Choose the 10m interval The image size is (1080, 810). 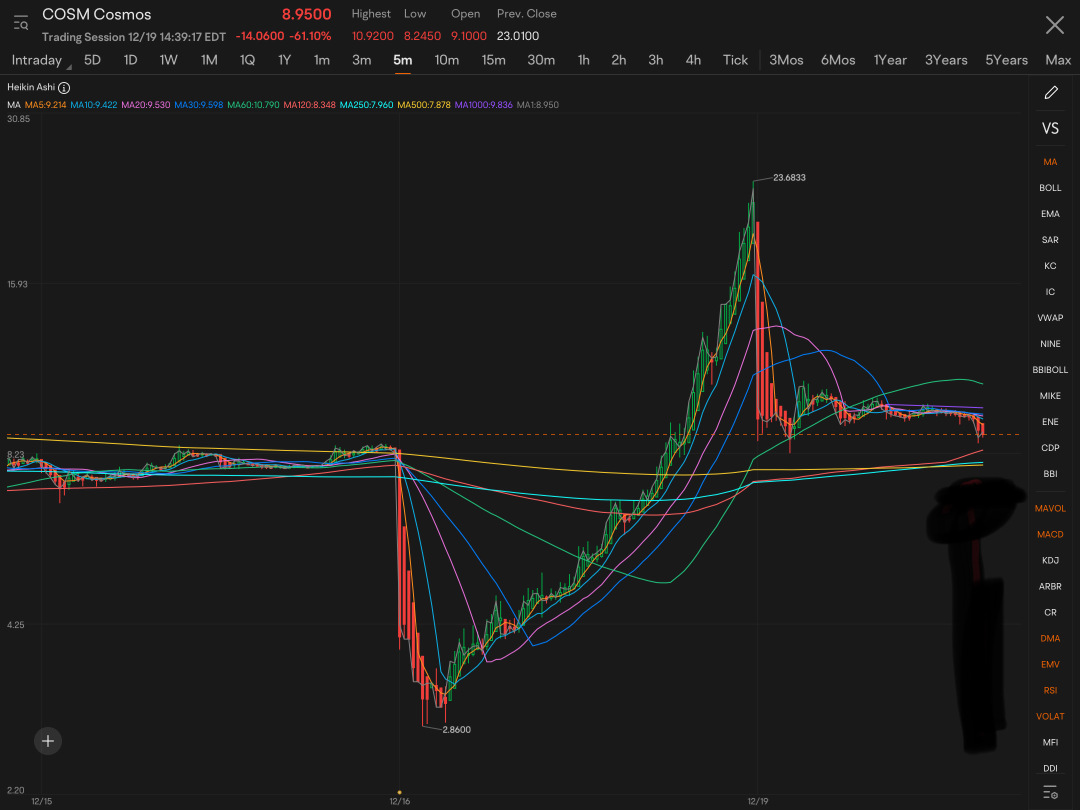pos(447,60)
